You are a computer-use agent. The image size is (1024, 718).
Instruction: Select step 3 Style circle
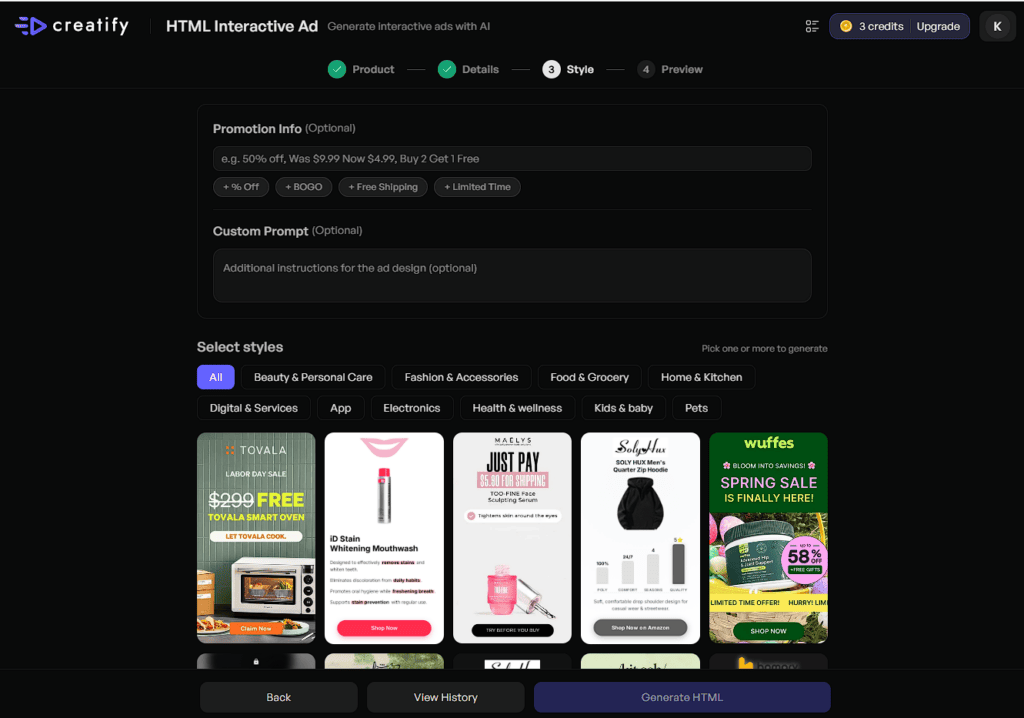coord(551,69)
